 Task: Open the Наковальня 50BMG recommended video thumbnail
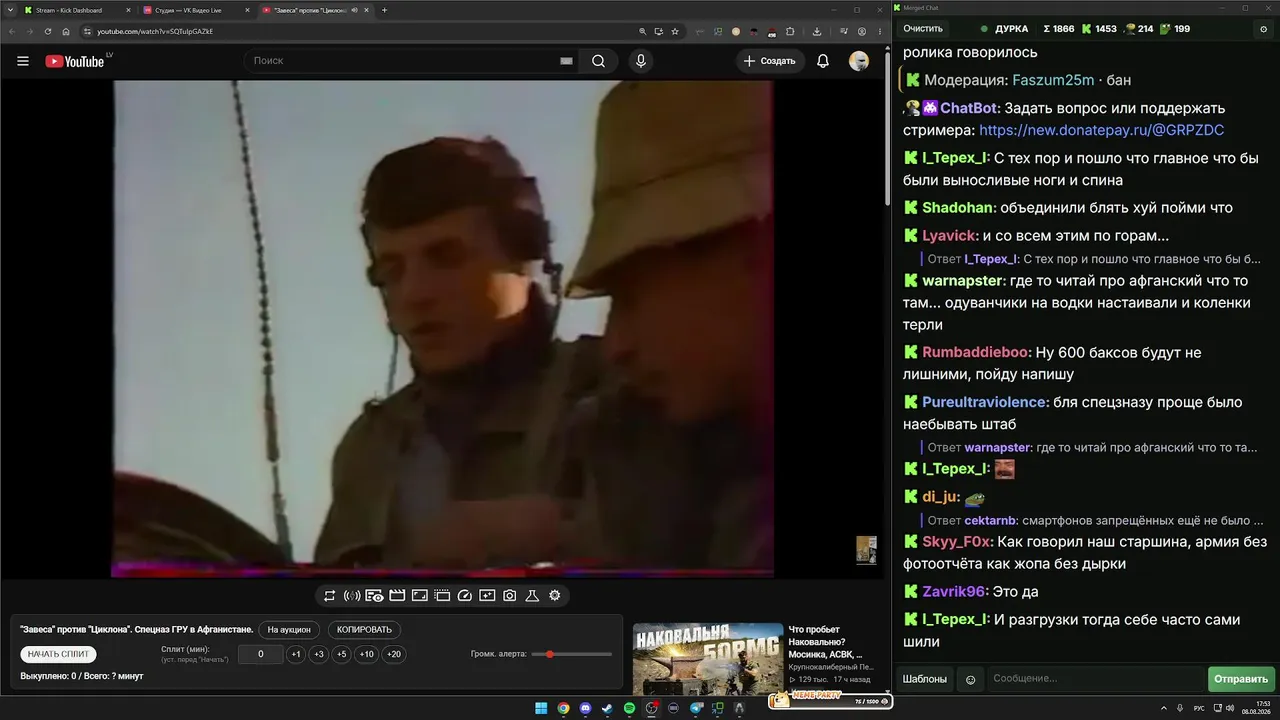point(708,658)
